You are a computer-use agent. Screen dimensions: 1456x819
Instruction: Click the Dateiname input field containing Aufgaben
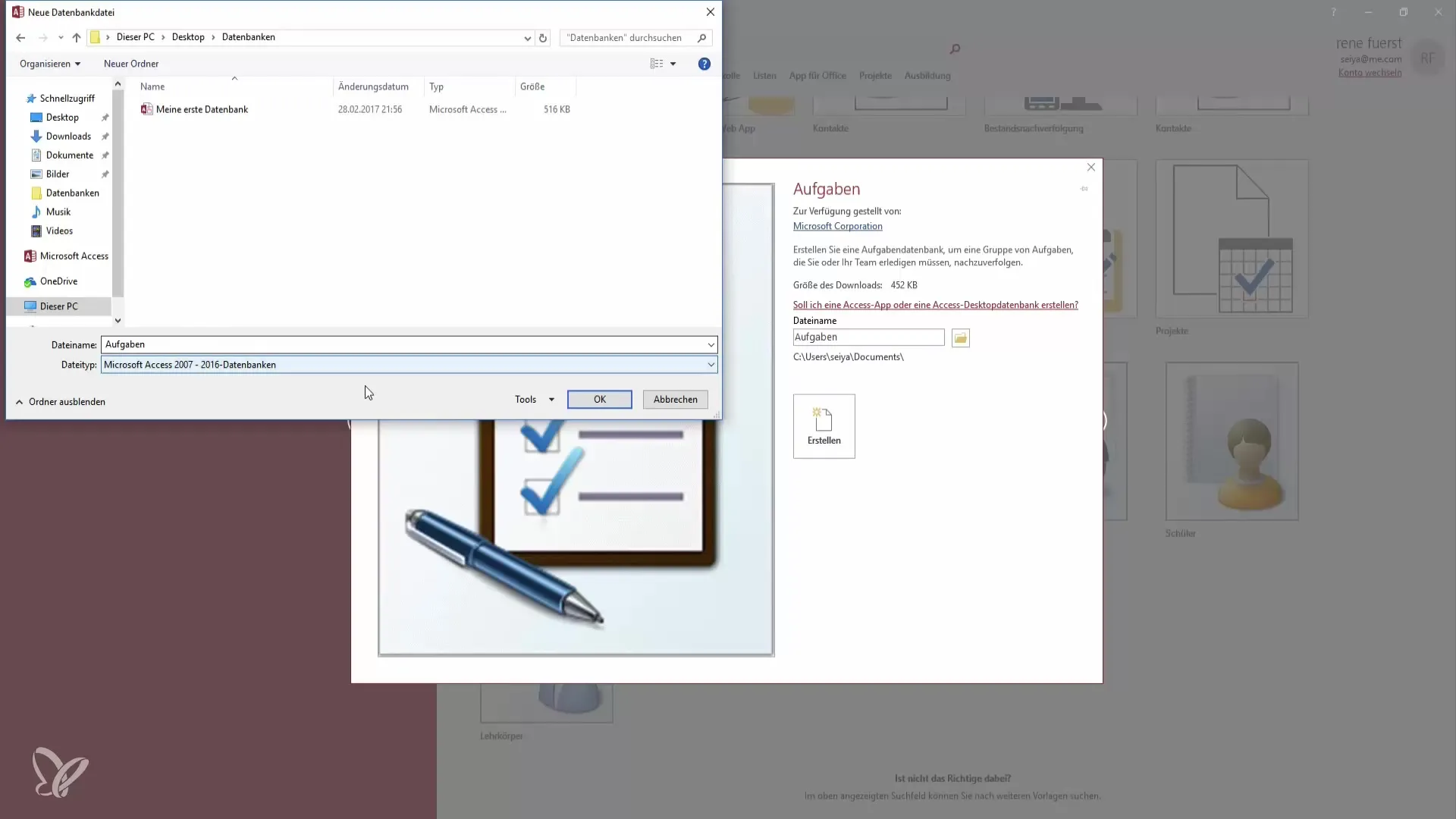pos(403,344)
